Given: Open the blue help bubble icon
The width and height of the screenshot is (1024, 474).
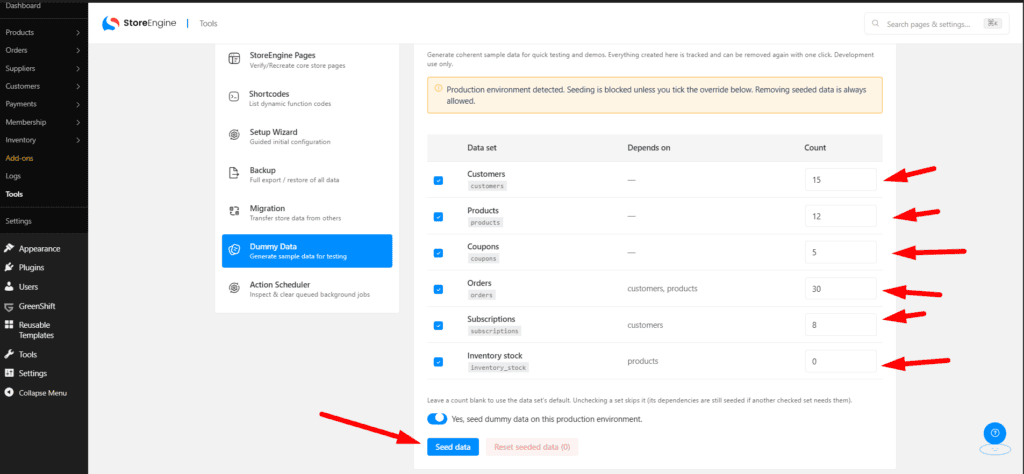Looking at the screenshot, I should pyautogui.click(x=995, y=433).
